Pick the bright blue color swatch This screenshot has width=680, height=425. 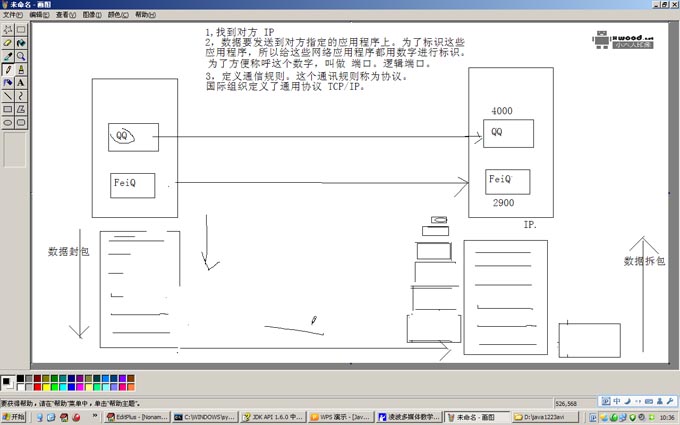[72, 387]
